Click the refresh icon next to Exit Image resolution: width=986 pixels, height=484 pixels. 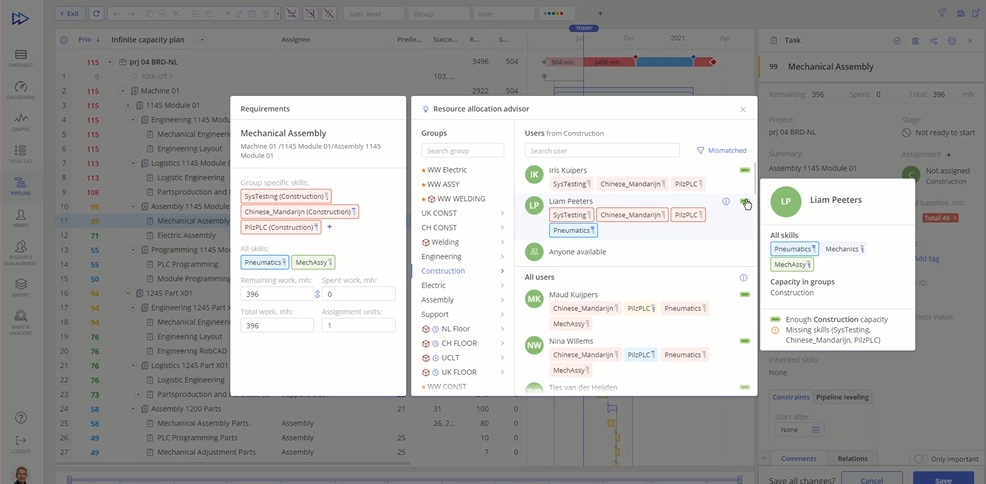pos(95,14)
